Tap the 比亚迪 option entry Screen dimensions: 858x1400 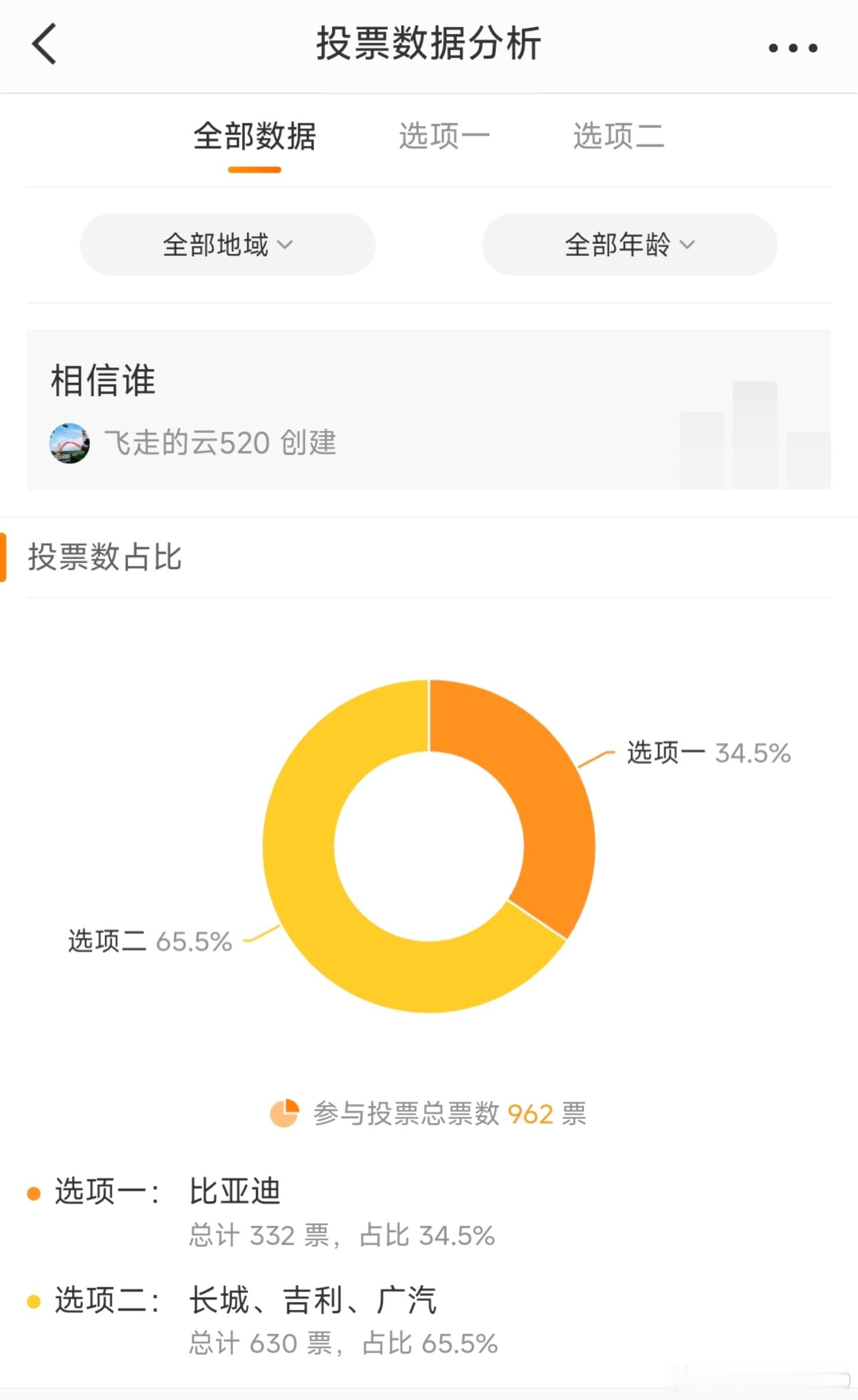click(235, 1192)
